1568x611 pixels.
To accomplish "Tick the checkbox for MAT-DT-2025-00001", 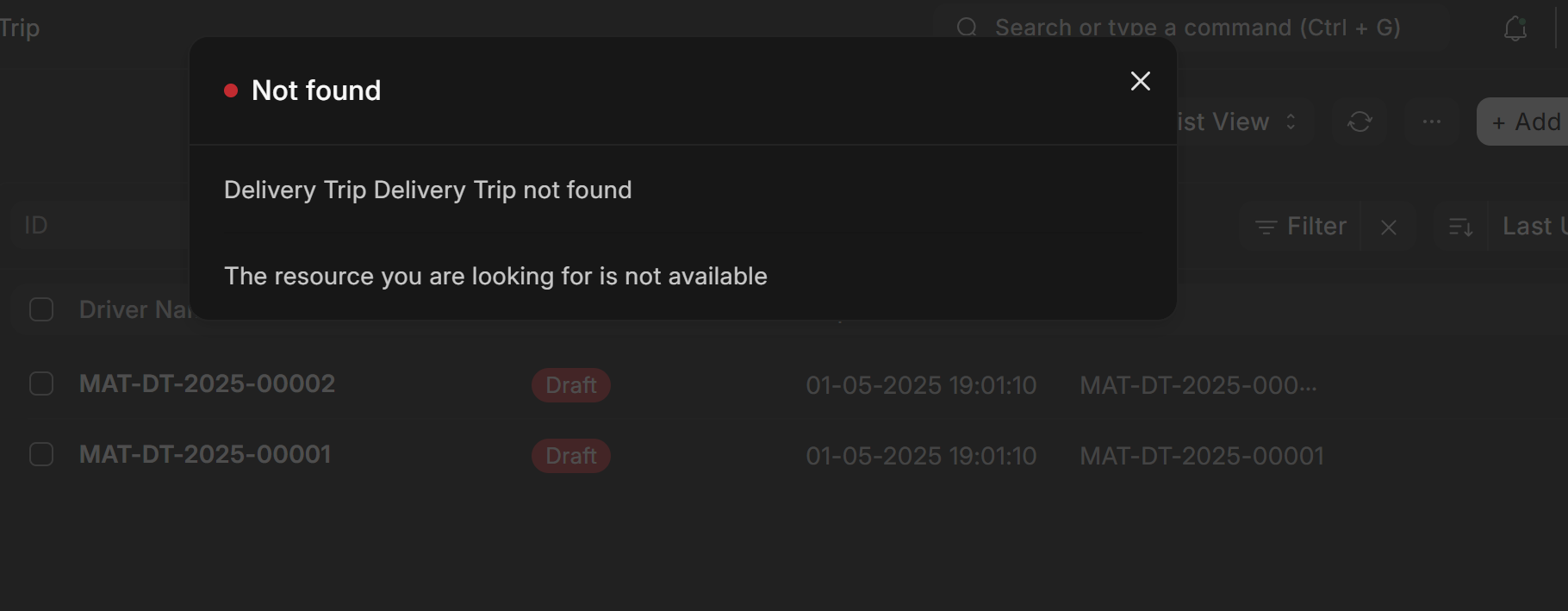I will coord(41,454).
